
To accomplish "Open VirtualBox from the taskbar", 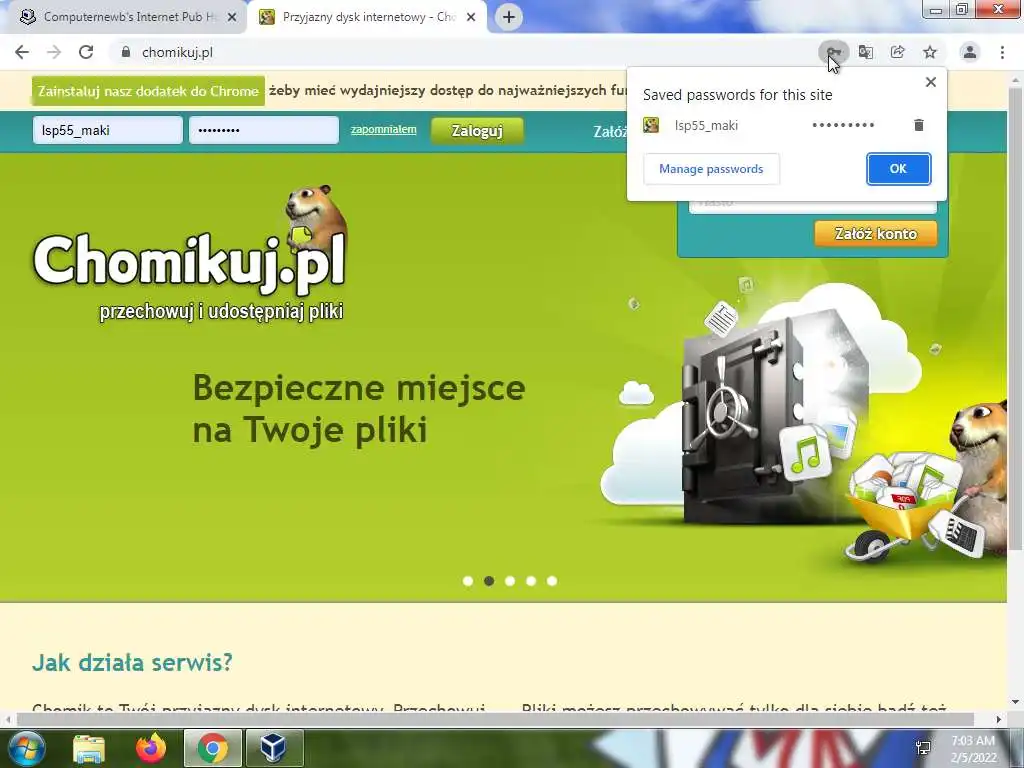I will tap(274, 748).
